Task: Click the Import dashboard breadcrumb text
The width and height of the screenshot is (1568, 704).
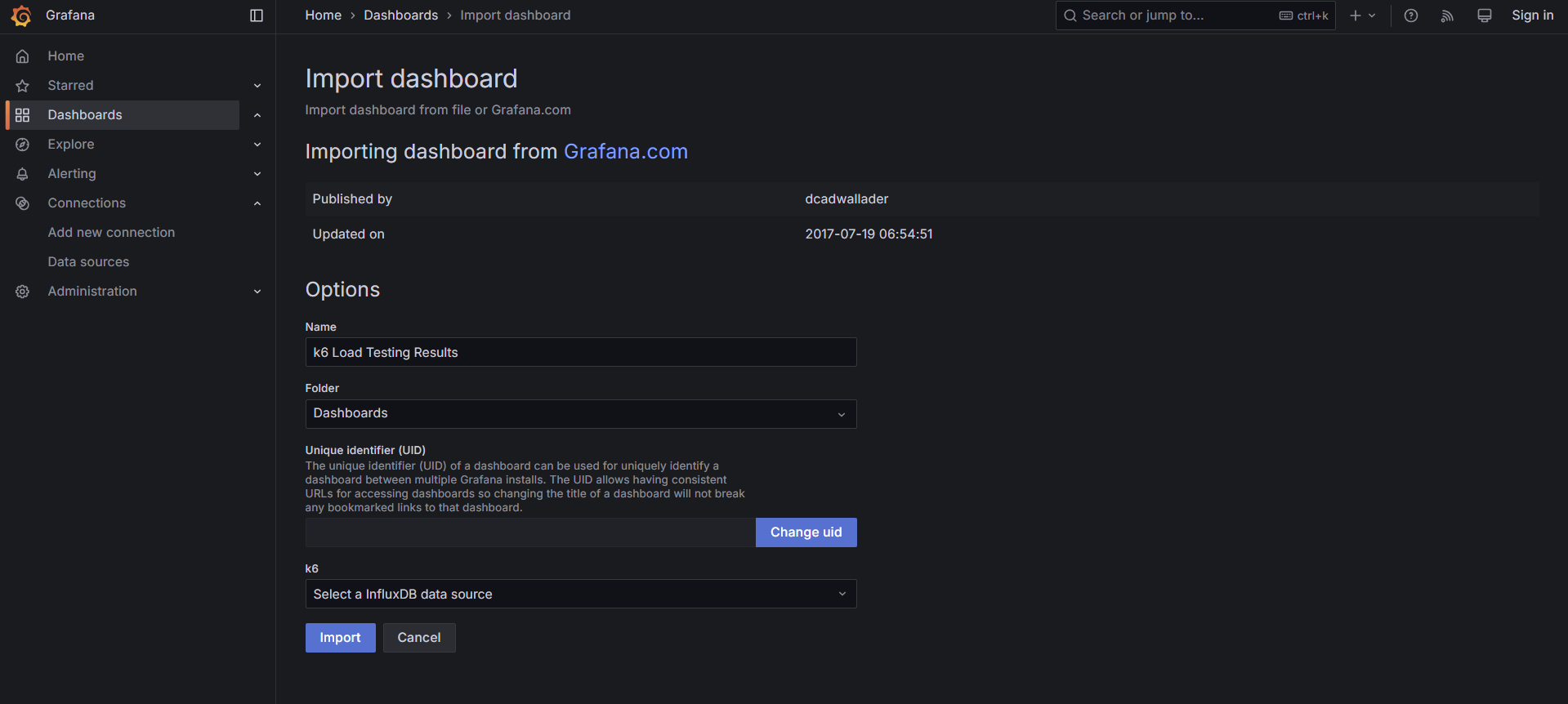Action: click(516, 16)
